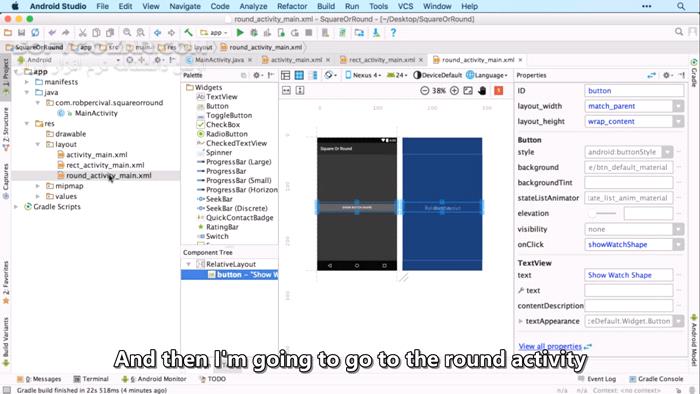This screenshot has width=700, height=394.
Task: Adjust the elevation slider in Properties
Action: pos(602,214)
